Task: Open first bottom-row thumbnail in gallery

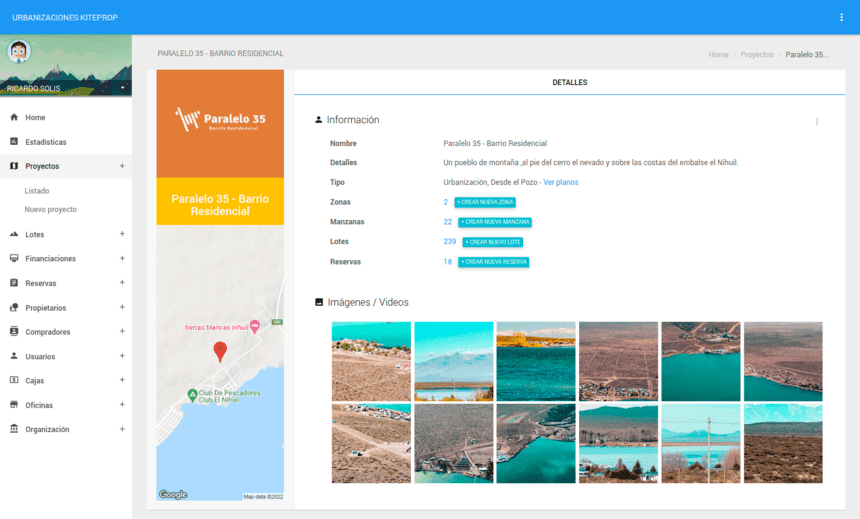Action: coord(371,443)
